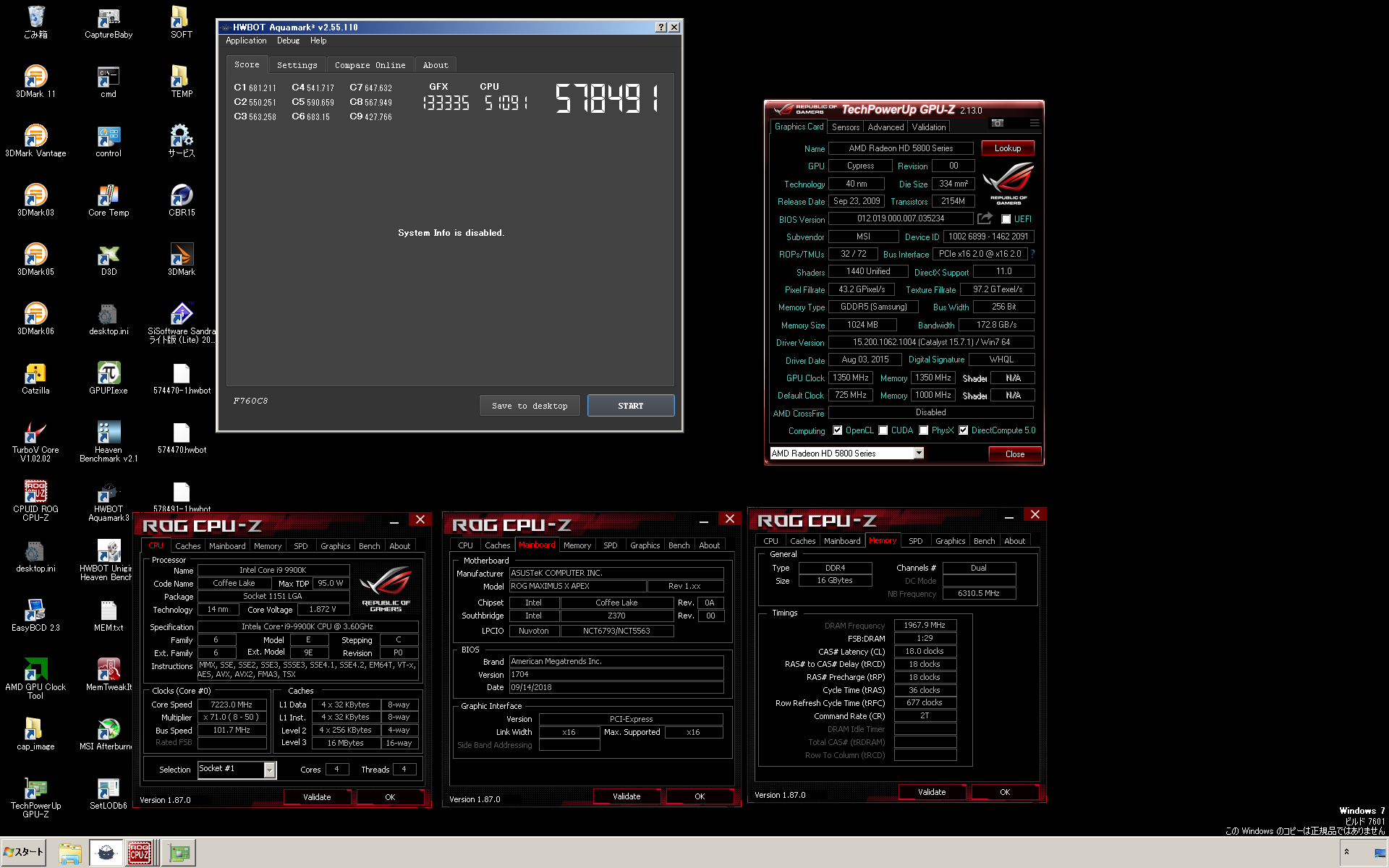
Task: Open the EasyBCD 2.3 desktop icon
Action: (x=35, y=615)
